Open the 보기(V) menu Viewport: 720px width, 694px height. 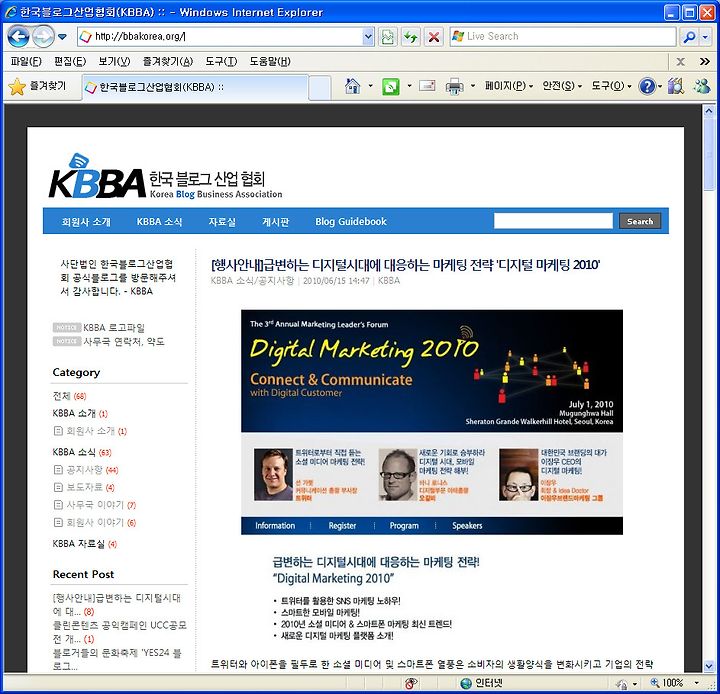[x=114, y=62]
